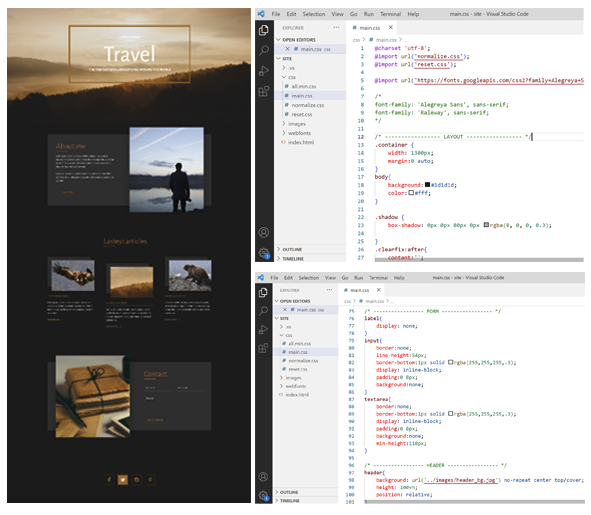591x515 pixels.
Task: Click Facebook icon in webpage footer
Action: coord(109,480)
